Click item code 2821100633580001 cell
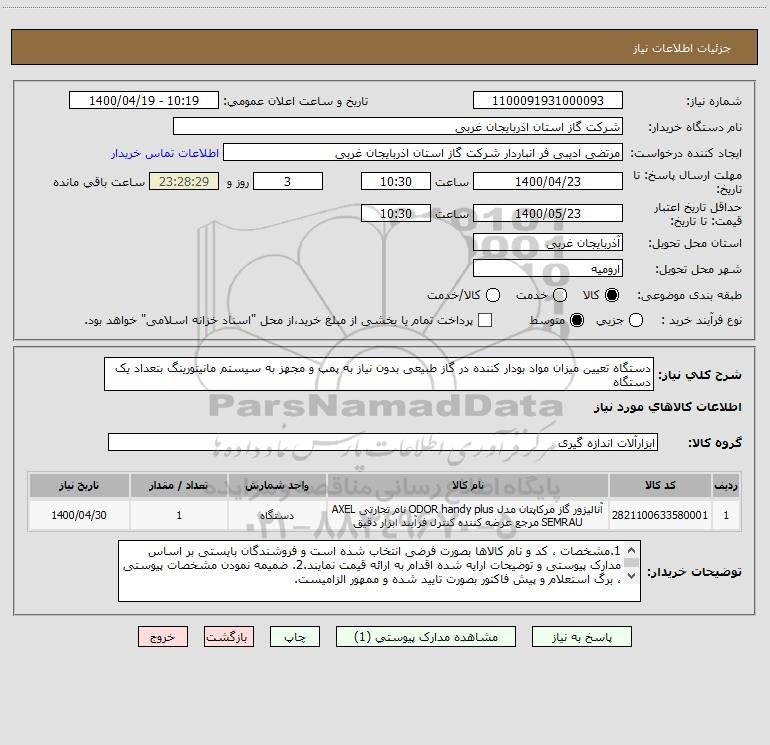The width and height of the screenshot is (770, 745). (660, 515)
